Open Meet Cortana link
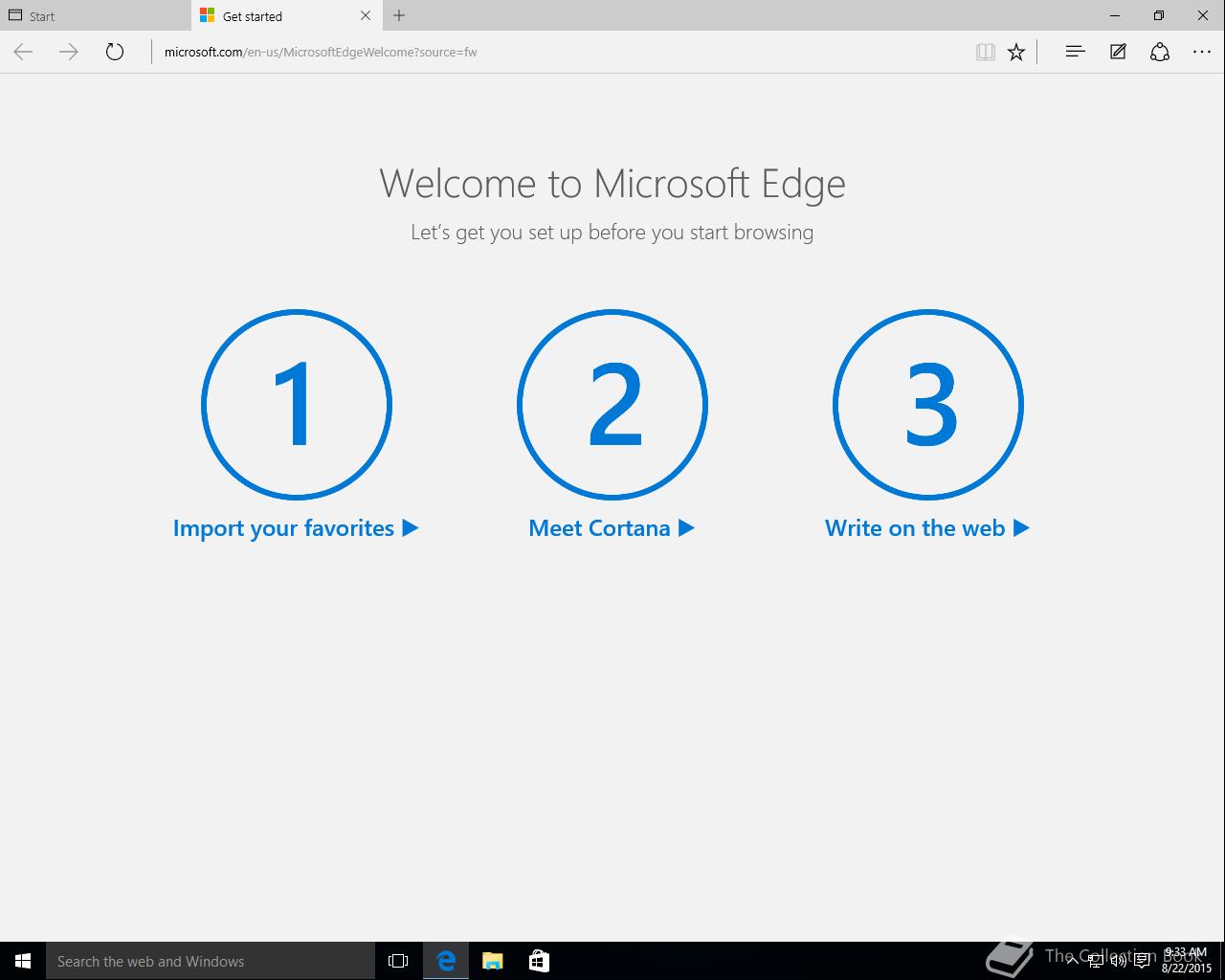 click(x=612, y=528)
